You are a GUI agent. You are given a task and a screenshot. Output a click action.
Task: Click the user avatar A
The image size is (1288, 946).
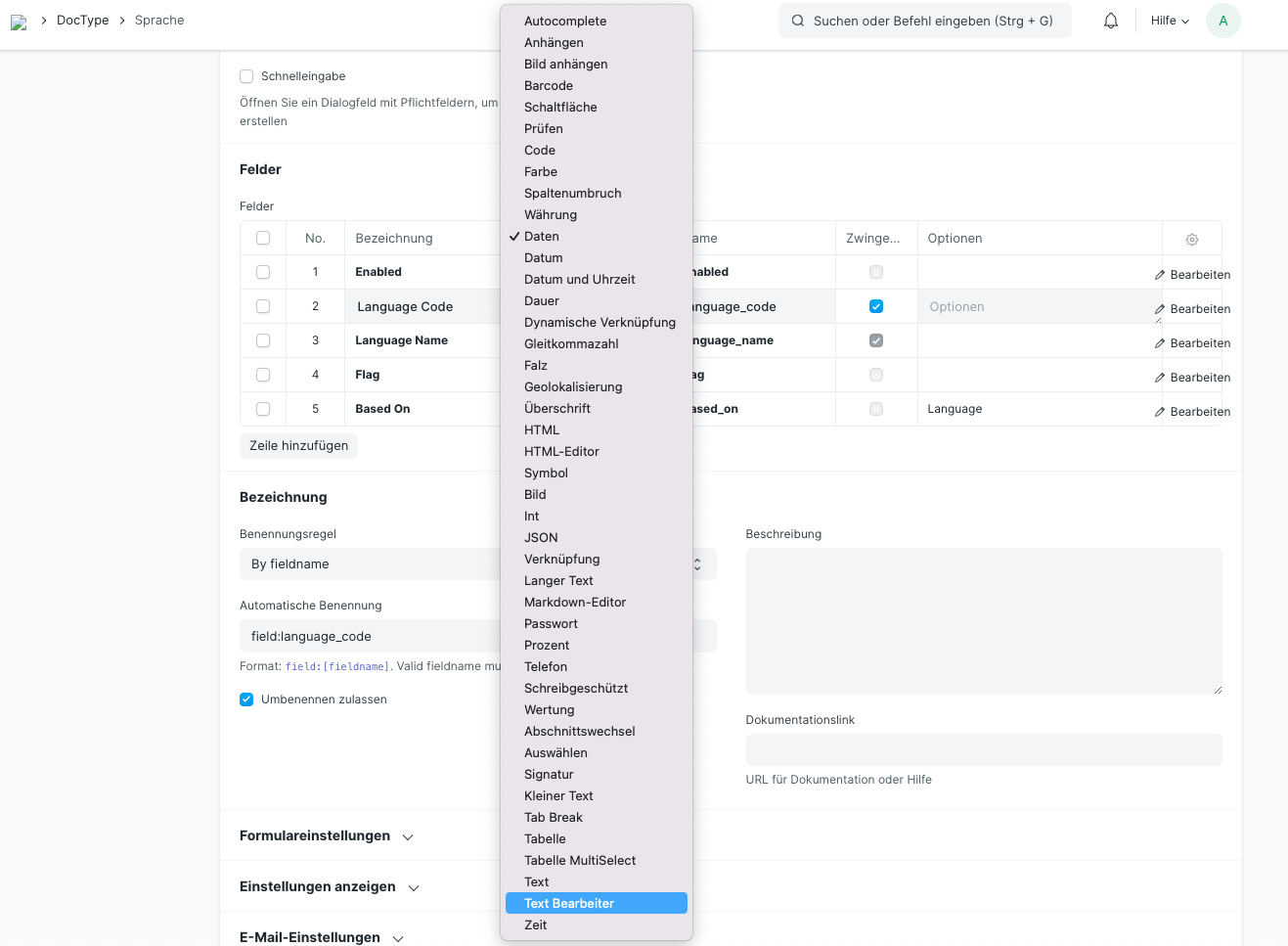[1222, 21]
